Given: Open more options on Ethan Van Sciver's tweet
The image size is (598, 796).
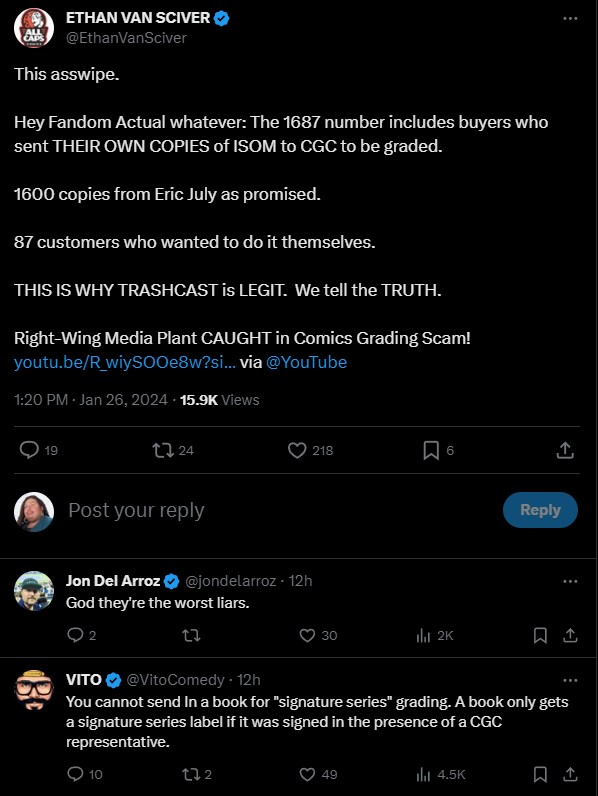Looking at the screenshot, I should pos(570,18).
